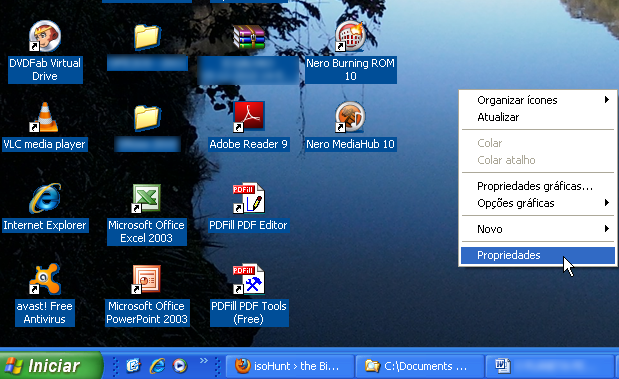The width and height of the screenshot is (619, 379).
Task: Click the Internet Explorer label text
Action: (x=45, y=225)
